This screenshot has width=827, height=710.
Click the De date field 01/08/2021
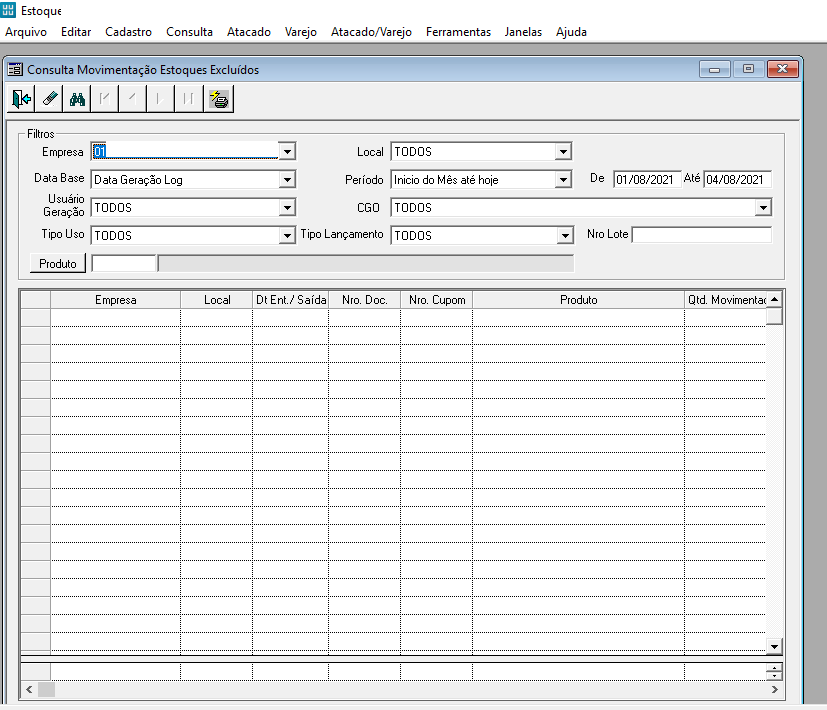(x=647, y=180)
